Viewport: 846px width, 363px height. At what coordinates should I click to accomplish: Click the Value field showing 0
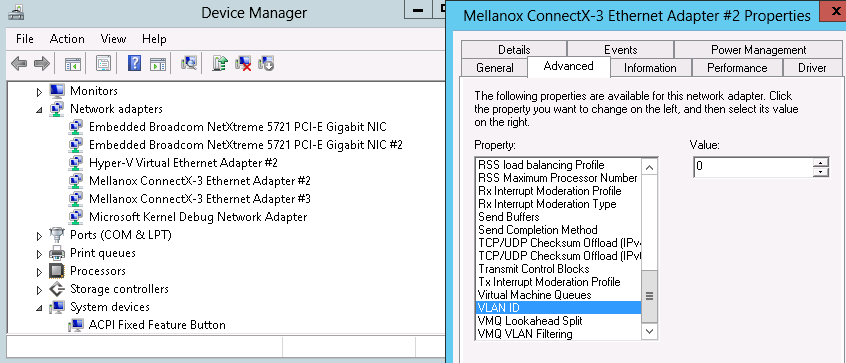(x=753, y=167)
